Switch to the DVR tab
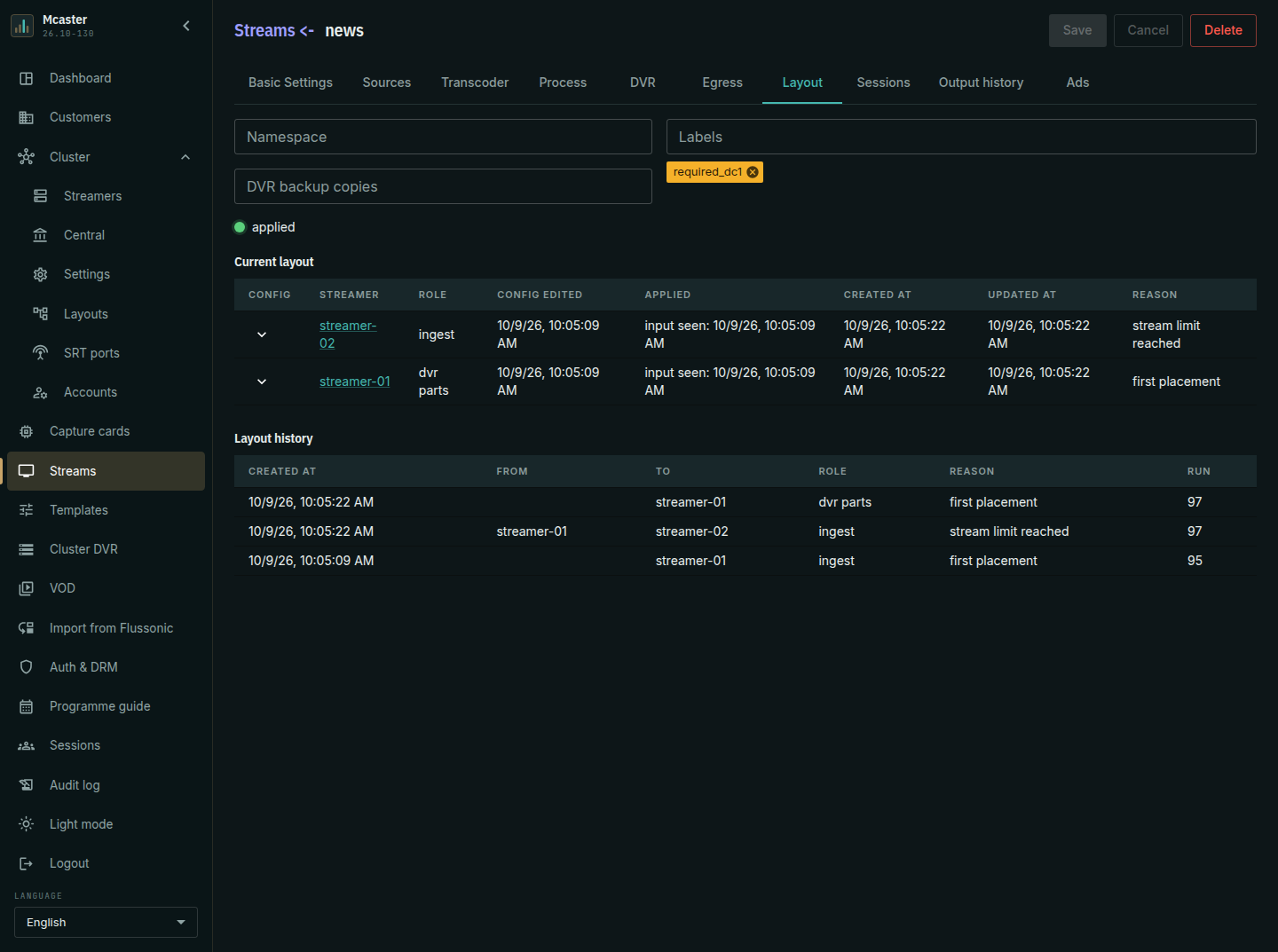 pyautogui.click(x=643, y=83)
